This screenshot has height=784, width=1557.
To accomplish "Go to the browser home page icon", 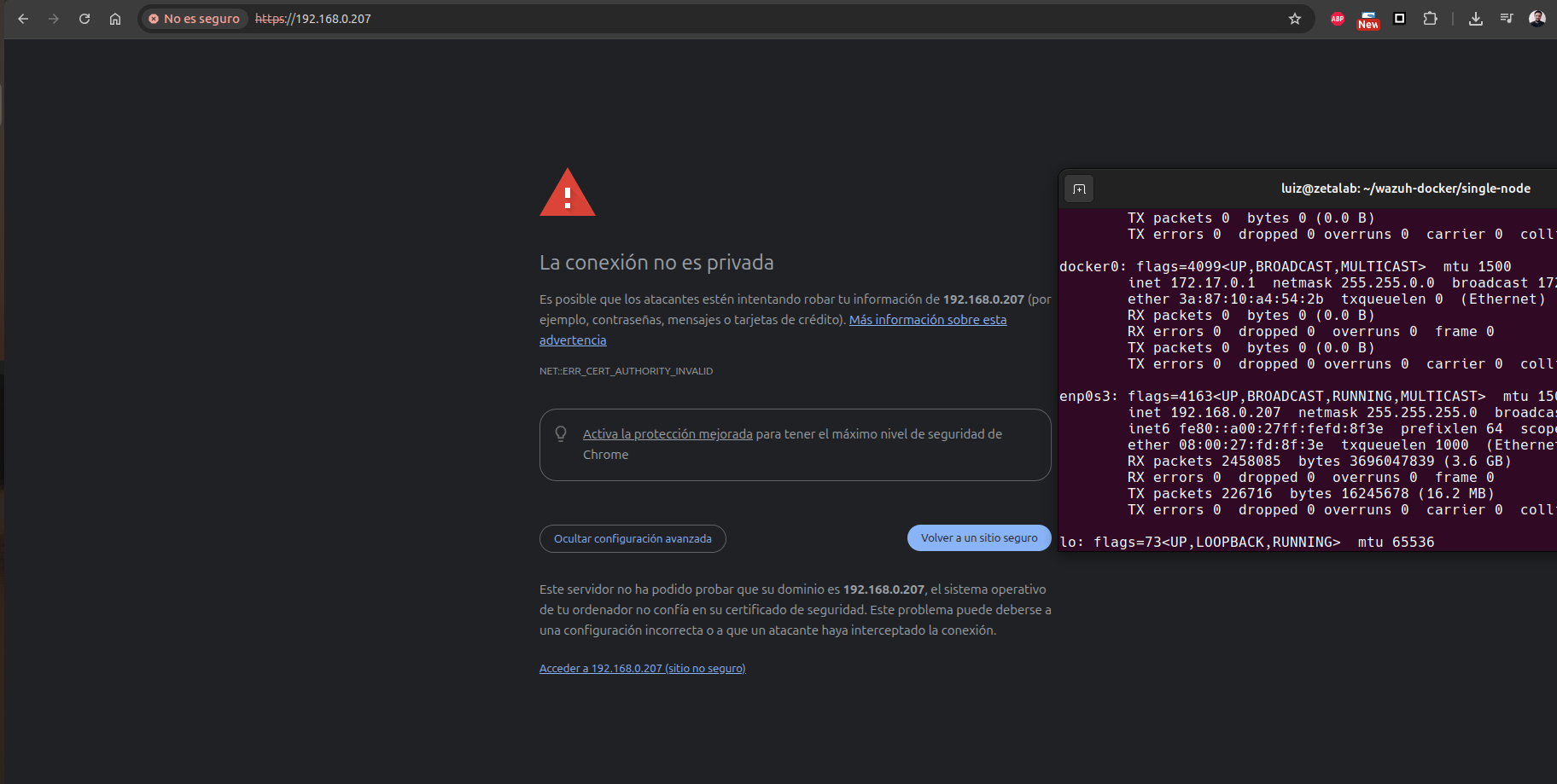I will pos(115,19).
